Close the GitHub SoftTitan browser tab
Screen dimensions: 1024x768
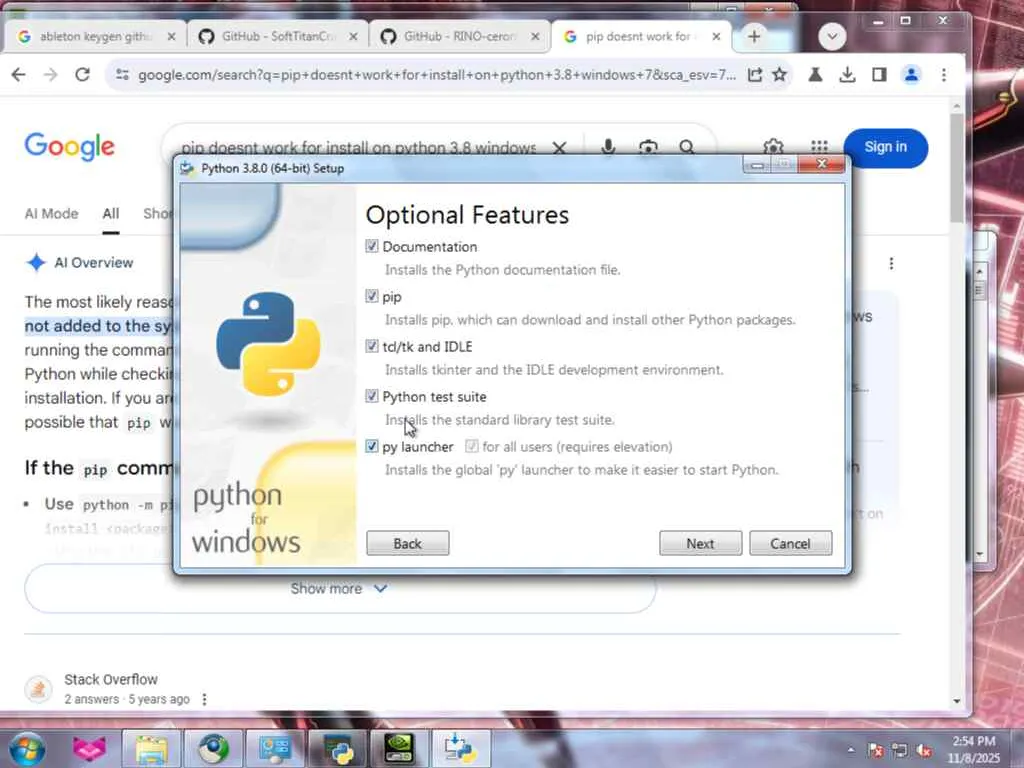353,37
